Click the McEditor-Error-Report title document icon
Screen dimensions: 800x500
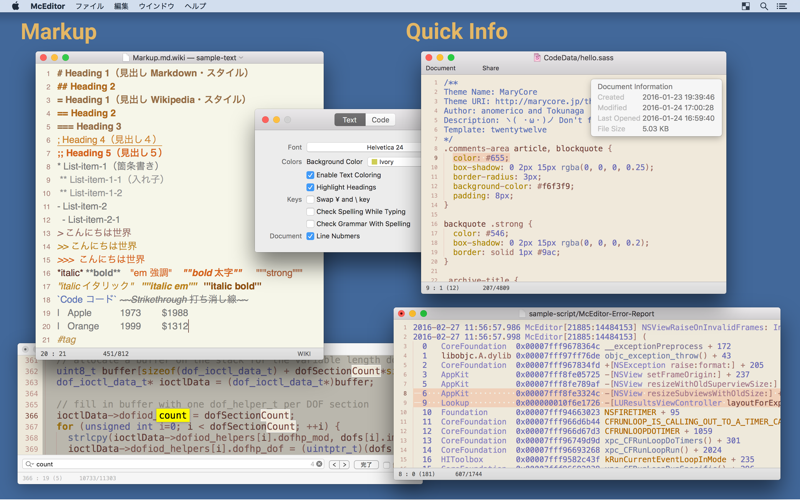(x=522, y=314)
